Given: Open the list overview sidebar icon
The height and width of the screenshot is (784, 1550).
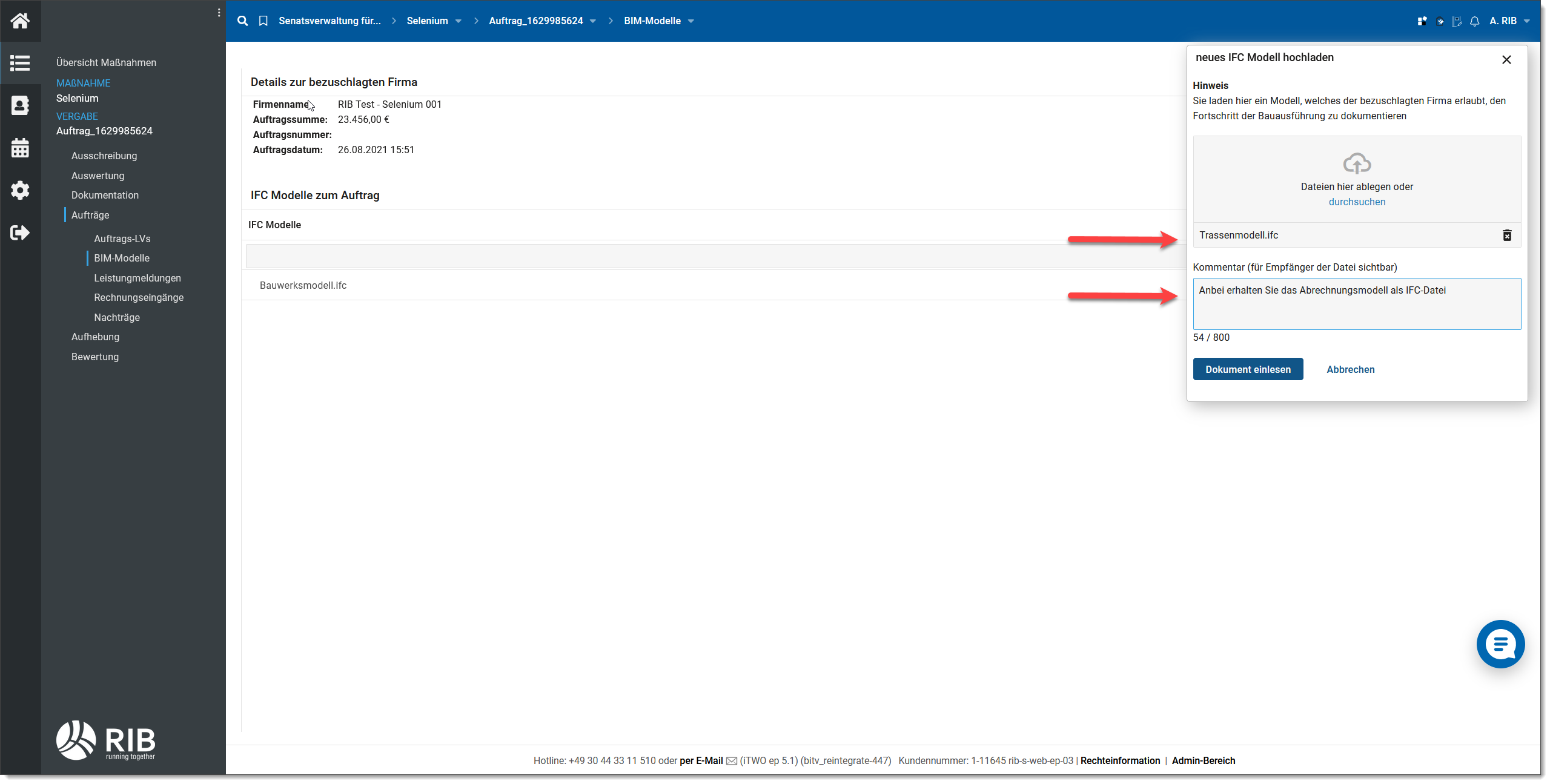Looking at the screenshot, I should pos(20,63).
